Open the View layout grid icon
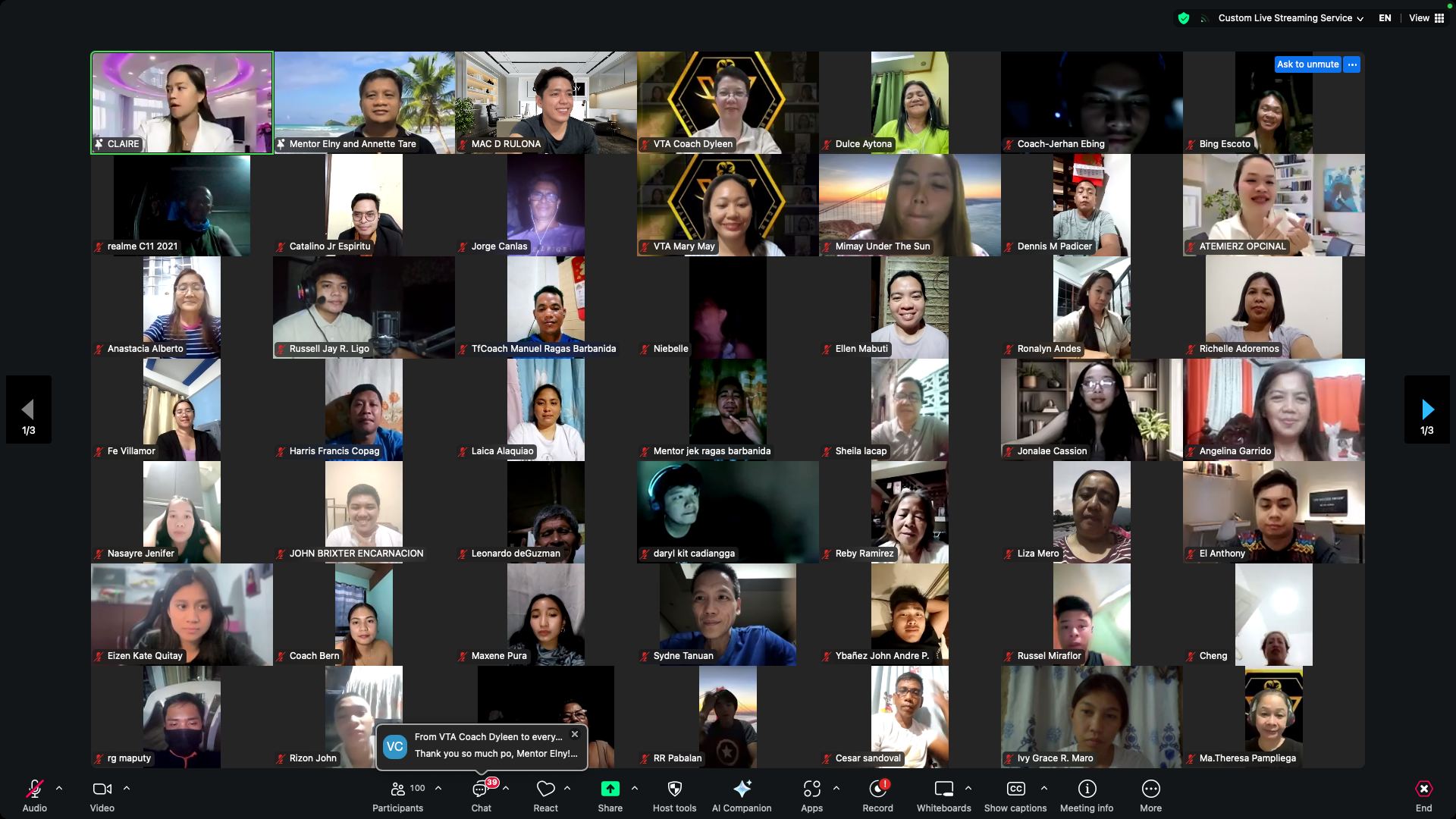This screenshot has width=1456, height=819. click(x=1439, y=18)
